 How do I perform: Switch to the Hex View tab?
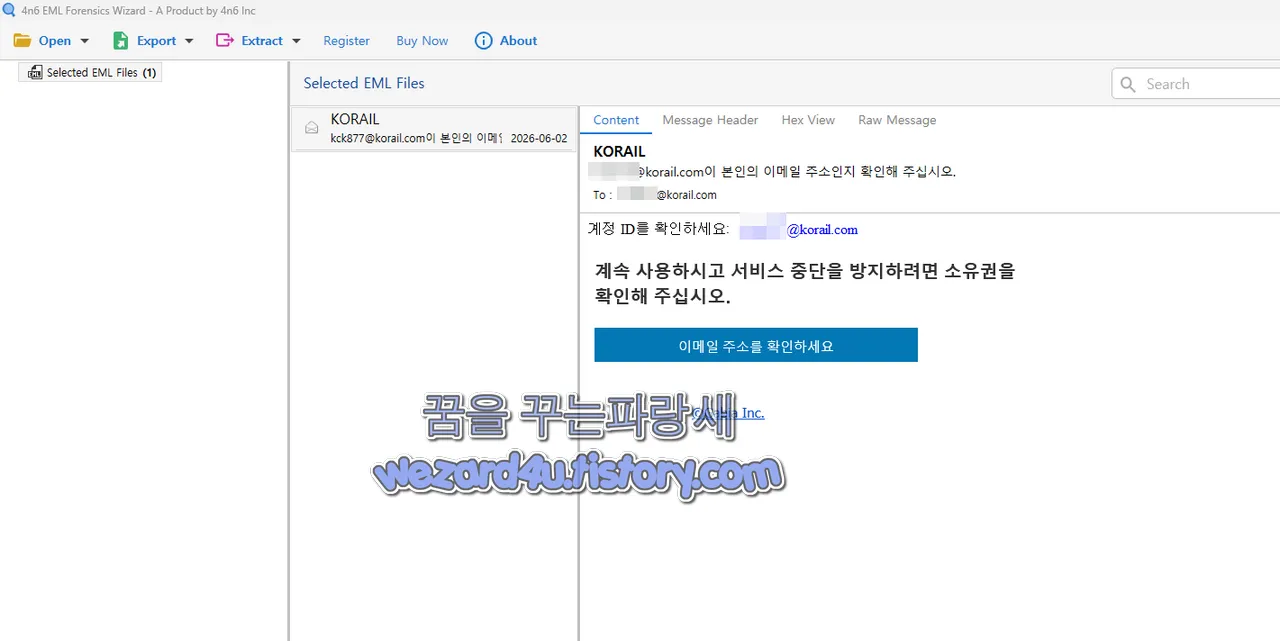pyautogui.click(x=808, y=120)
